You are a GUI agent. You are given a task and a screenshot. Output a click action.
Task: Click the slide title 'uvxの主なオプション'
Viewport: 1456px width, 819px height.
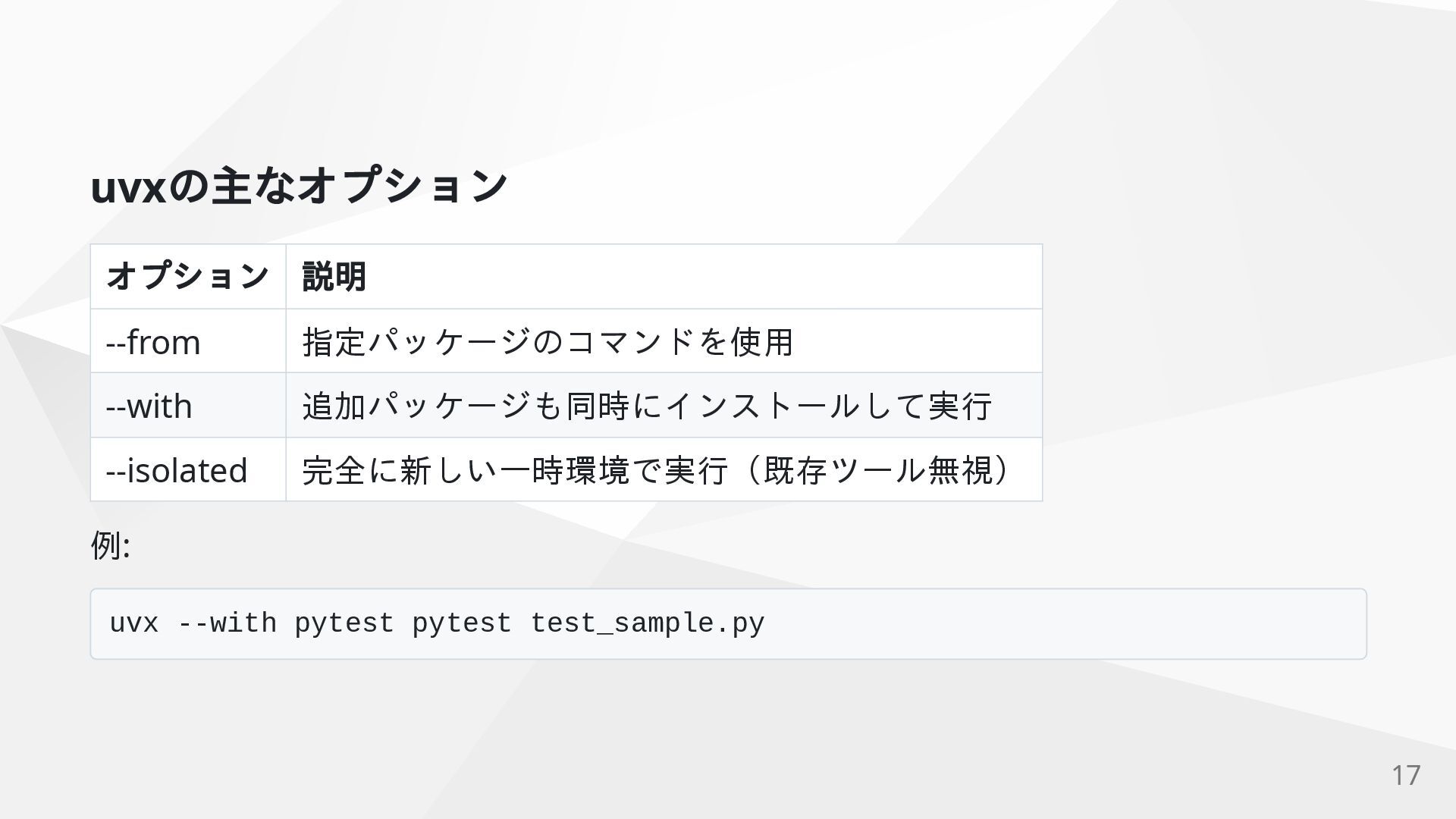[x=299, y=186]
